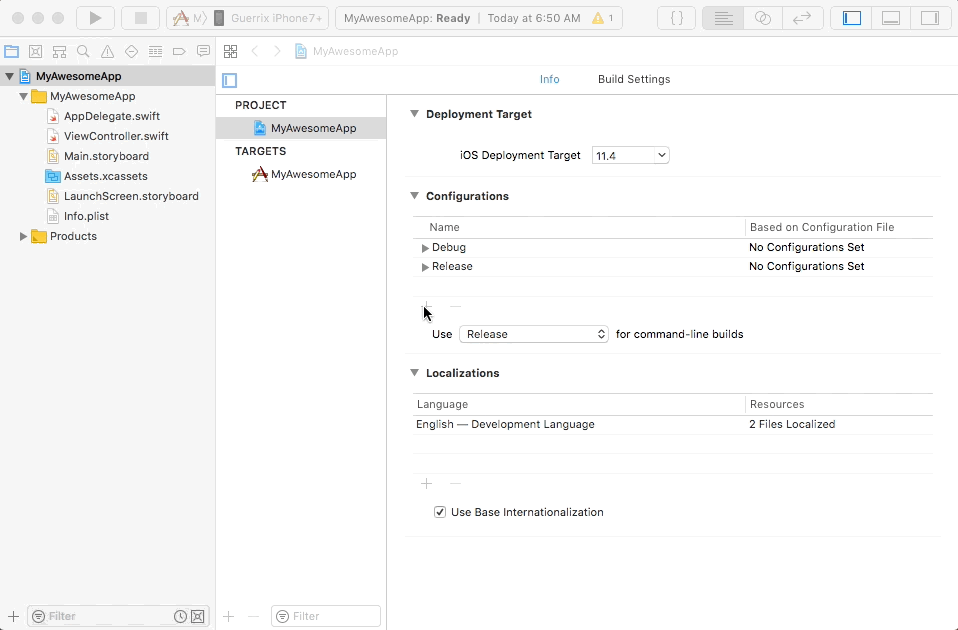Show the Source Control navigator

(35, 51)
